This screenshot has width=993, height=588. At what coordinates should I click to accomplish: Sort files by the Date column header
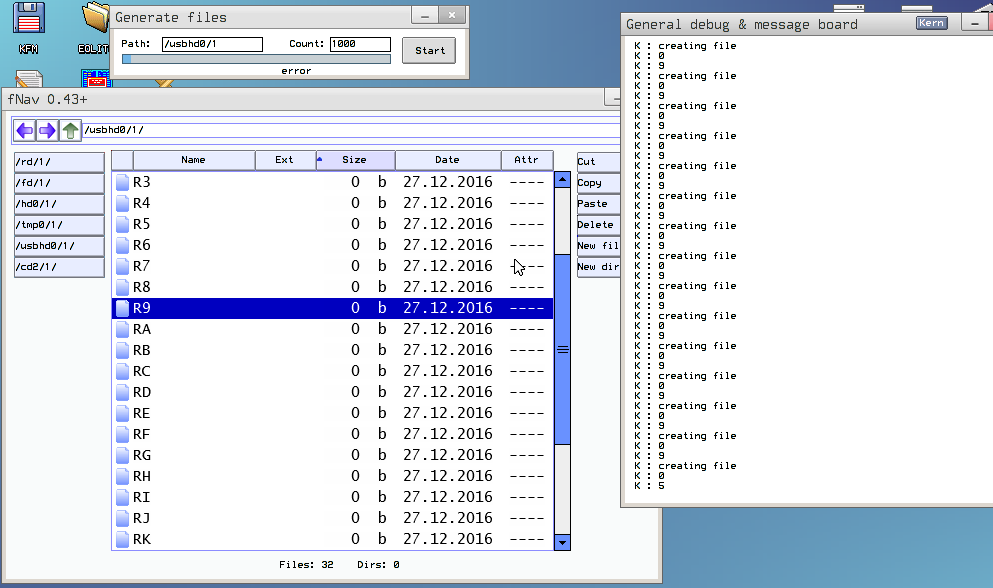(447, 160)
